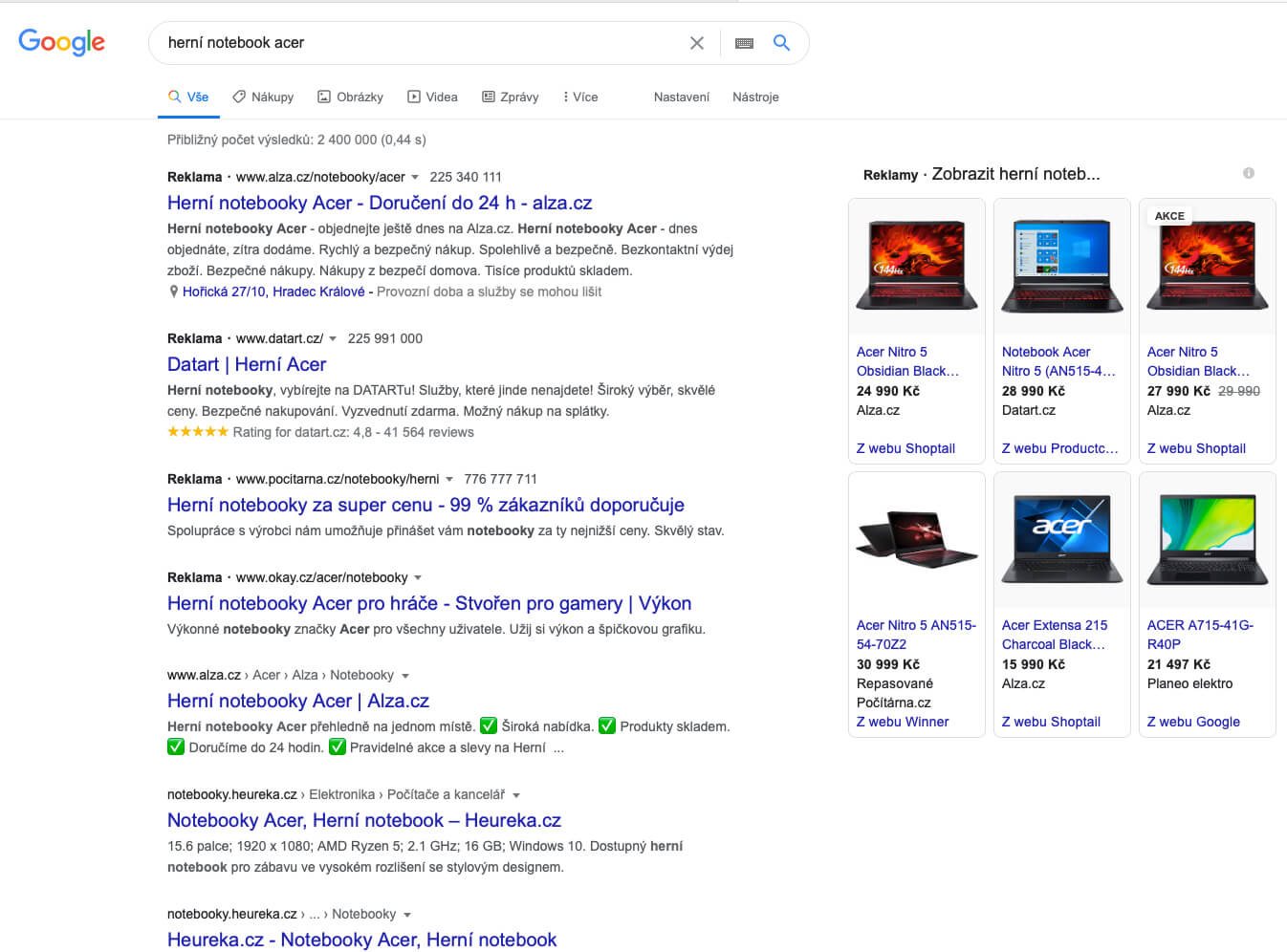
Task: Open 'Acer Nitro 5 AN515-54-70Z2' product title
Action: pyautogui.click(x=916, y=635)
